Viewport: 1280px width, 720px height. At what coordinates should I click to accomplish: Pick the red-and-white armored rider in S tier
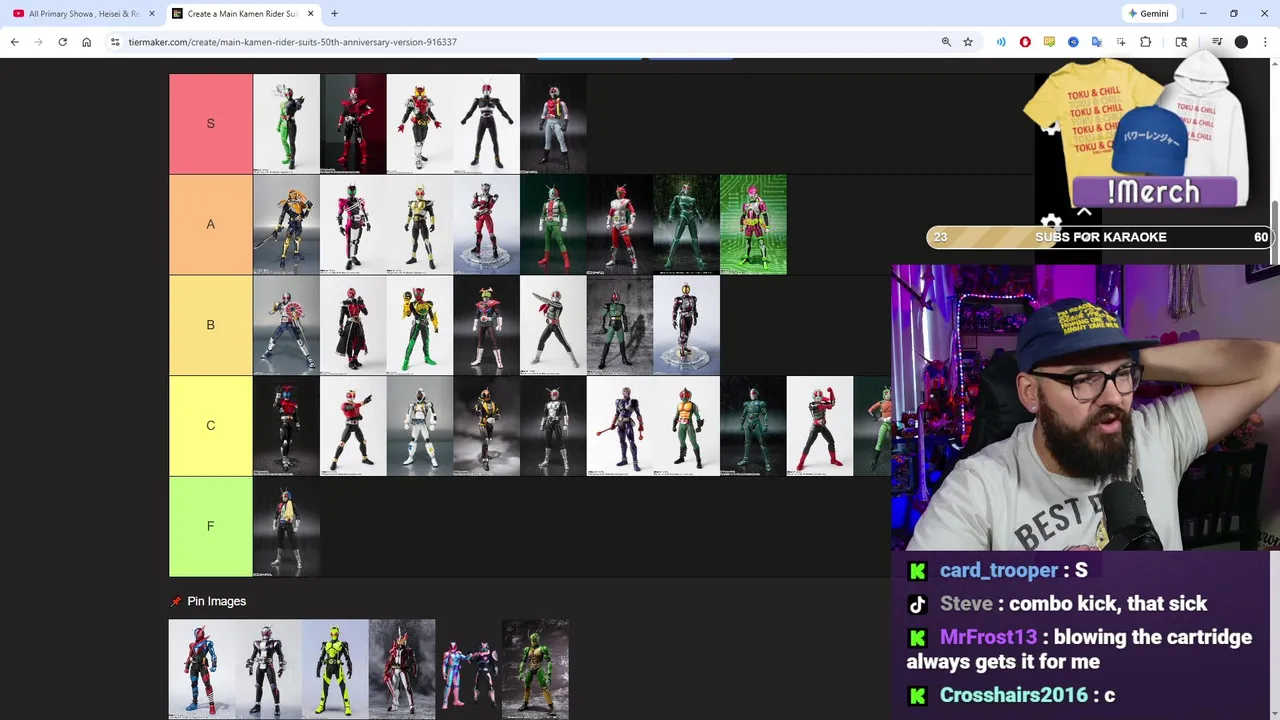click(x=420, y=124)
